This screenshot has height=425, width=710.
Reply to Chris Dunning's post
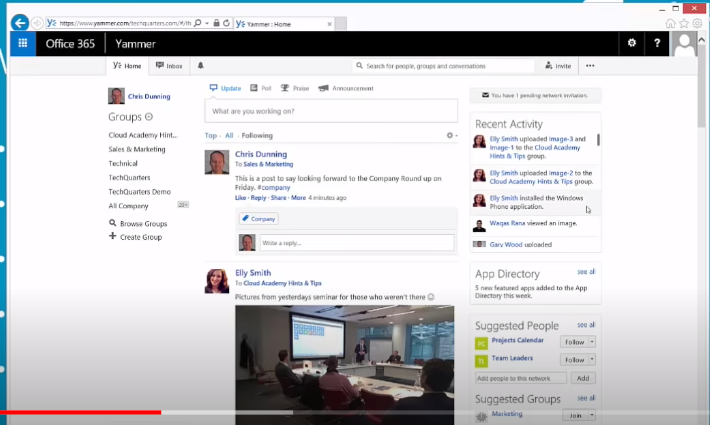[259, 198]
